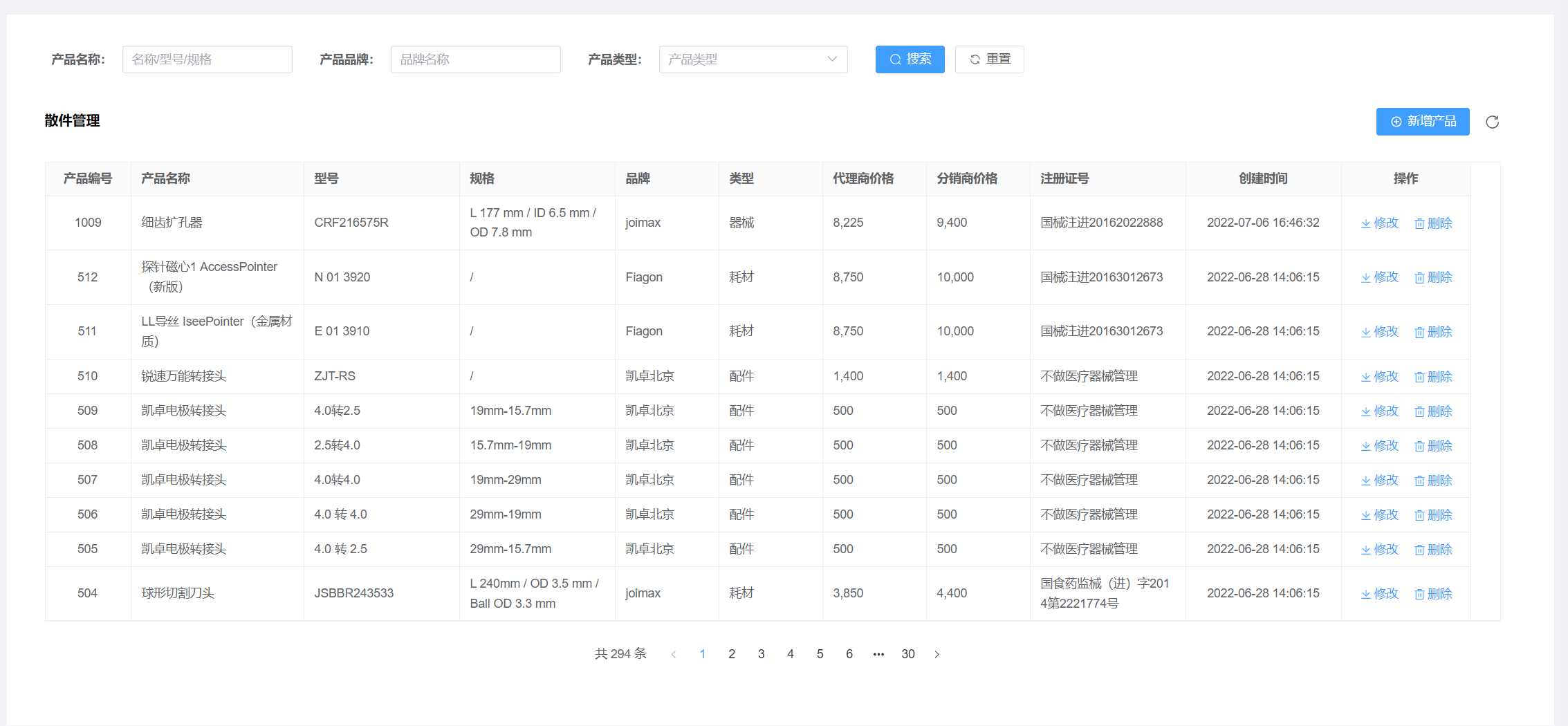1568x726 pixels.
Task: Edit product 504 via 修改
Action: (x=1380, y=594)
